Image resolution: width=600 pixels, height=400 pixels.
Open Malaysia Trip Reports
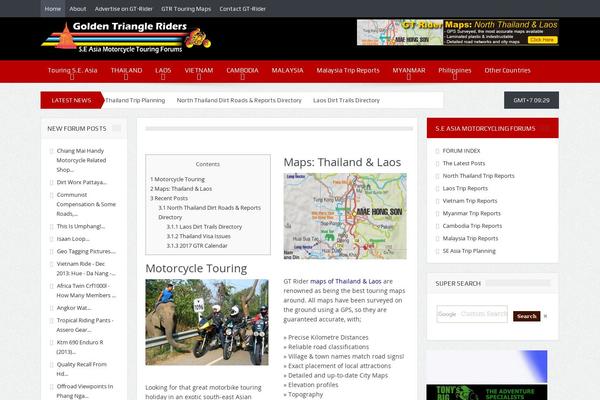[348, 70]
